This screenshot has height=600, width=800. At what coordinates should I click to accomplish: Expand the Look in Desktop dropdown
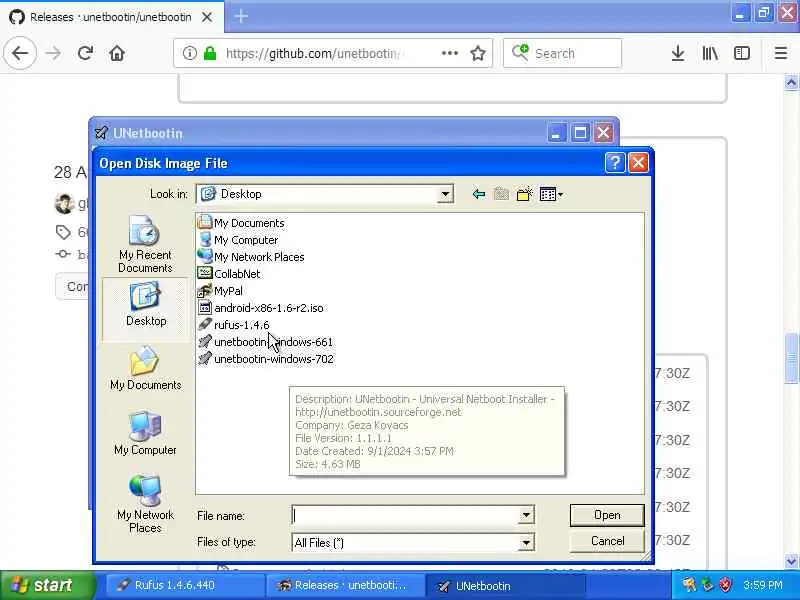(x=445, y=194)
